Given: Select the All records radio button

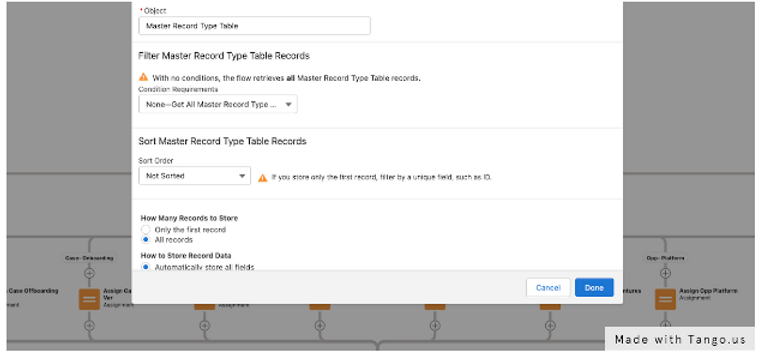Looking at the screenshot, I should 145,240.
